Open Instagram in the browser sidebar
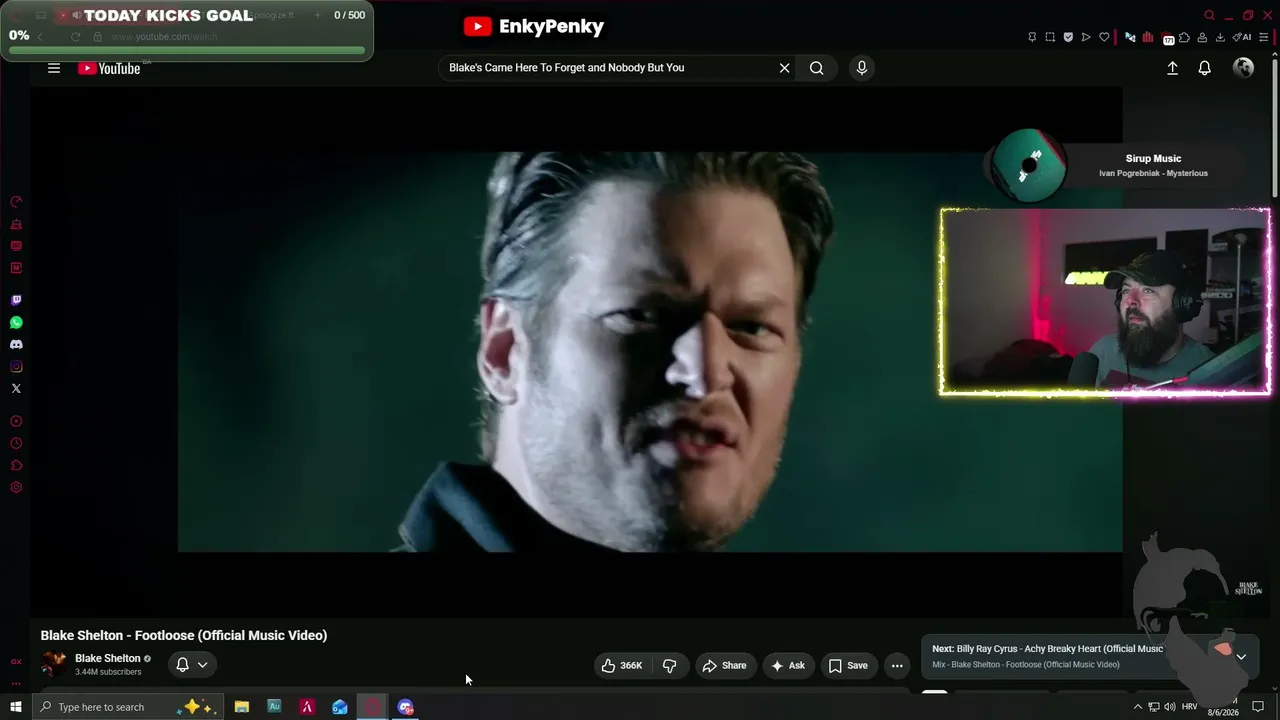 point(16,366)
